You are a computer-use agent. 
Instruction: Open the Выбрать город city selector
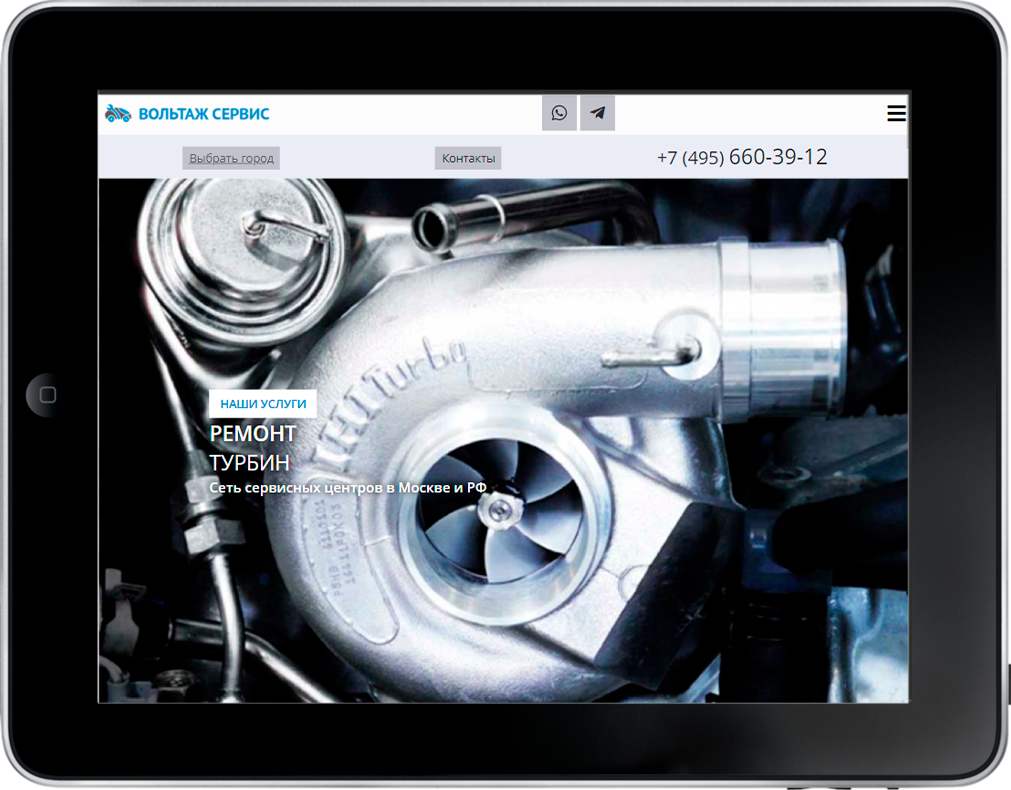click(231, 158)
